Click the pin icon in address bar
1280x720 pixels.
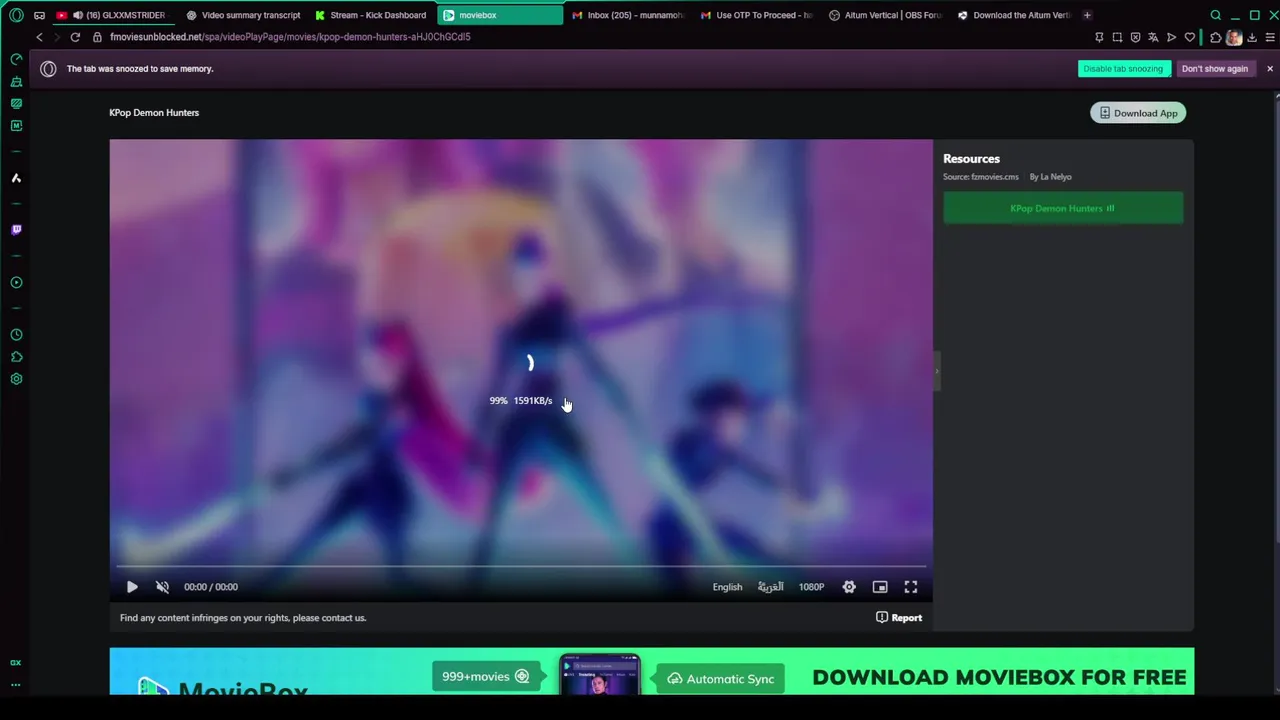coord(1099,37)
